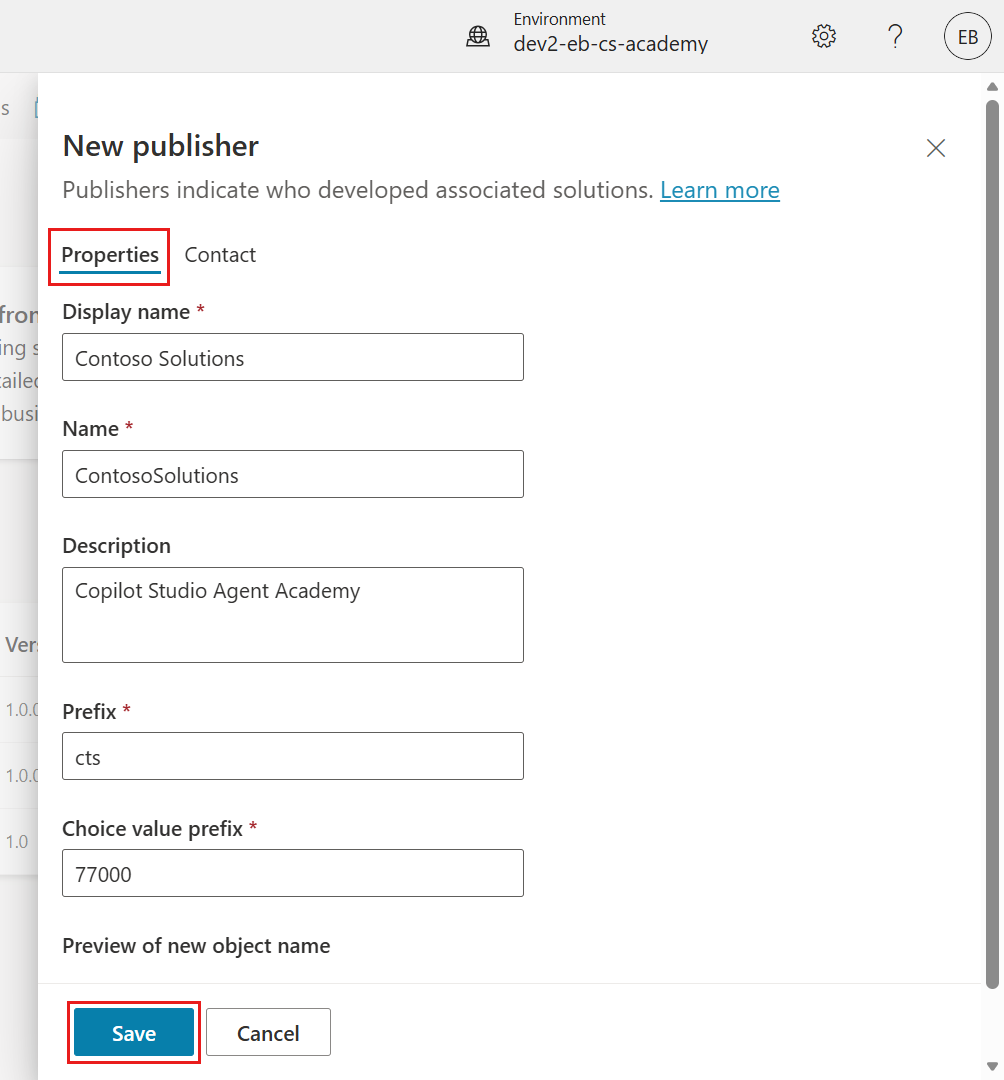Open the Settings gear menu

click(823, 37)
